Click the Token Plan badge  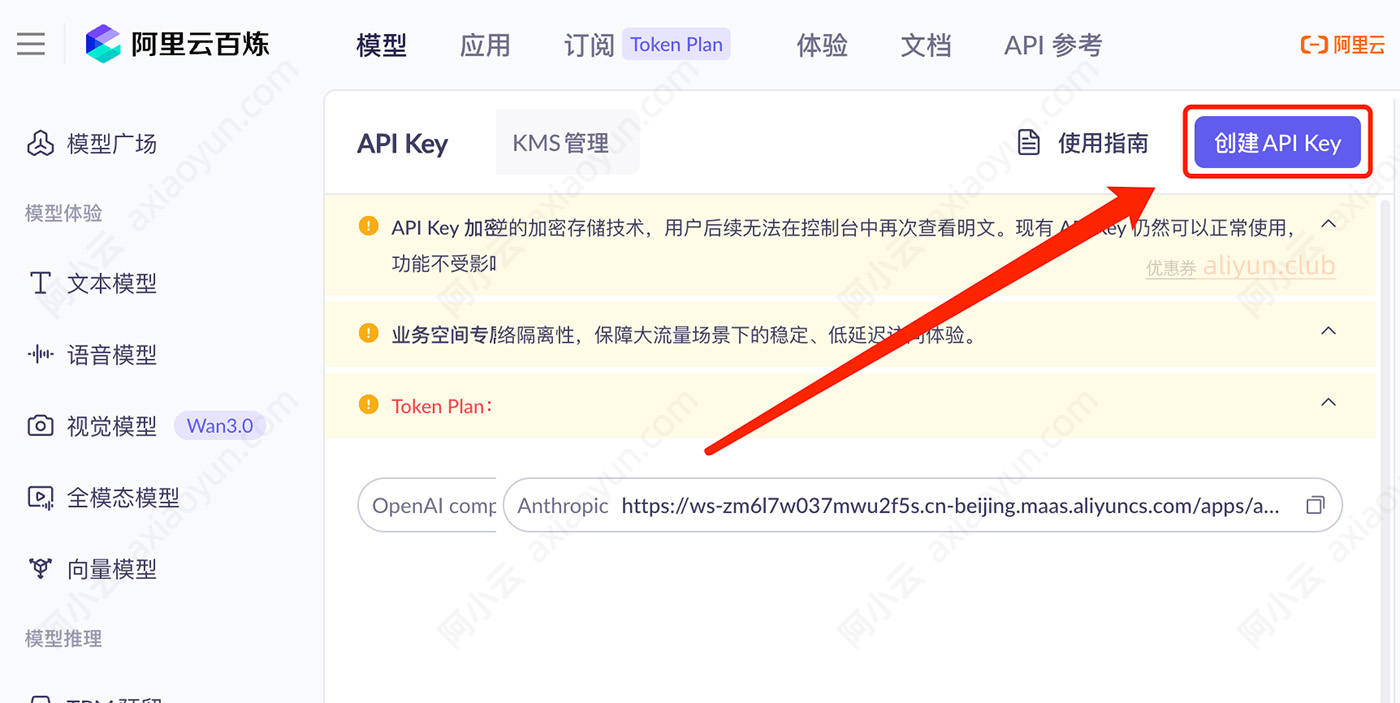(676, 44)
